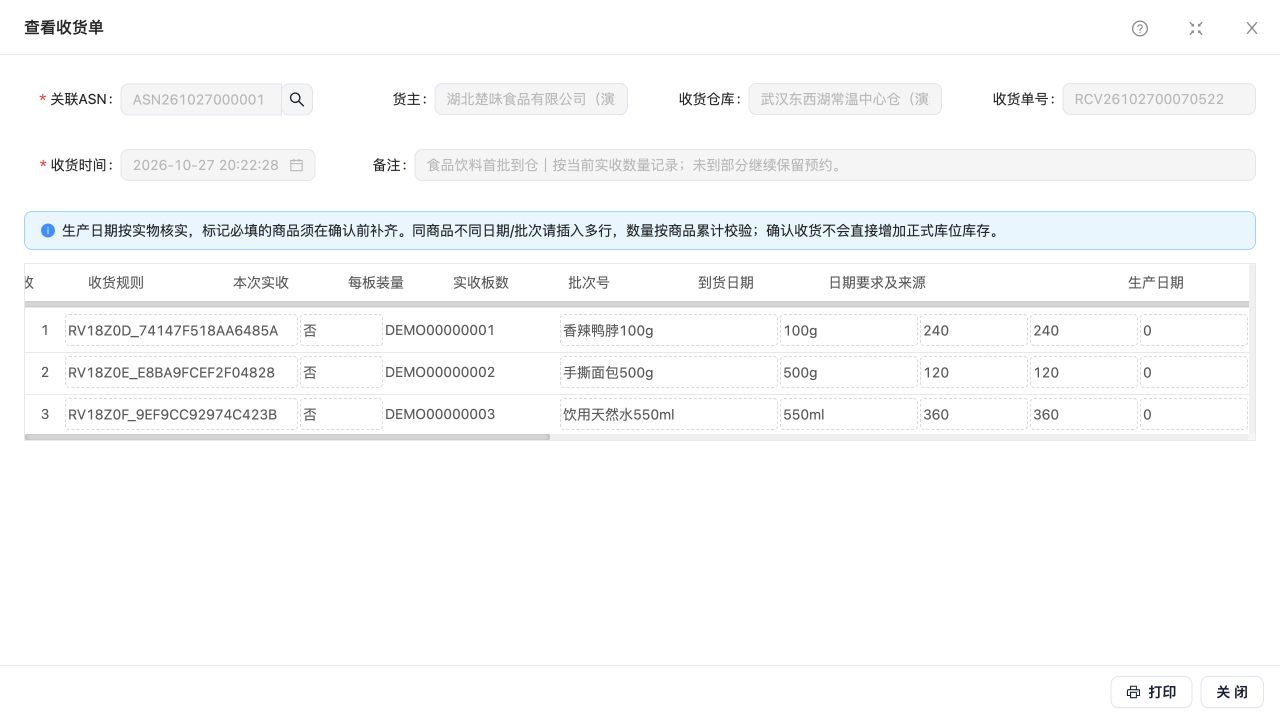The image size is (1280, 720).
Task: Click the 500g specification cell
Action: tap(849, 372)
